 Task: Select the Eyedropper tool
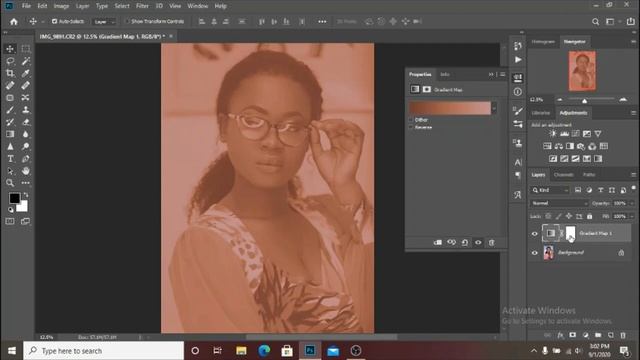click(x=25, y=73)
